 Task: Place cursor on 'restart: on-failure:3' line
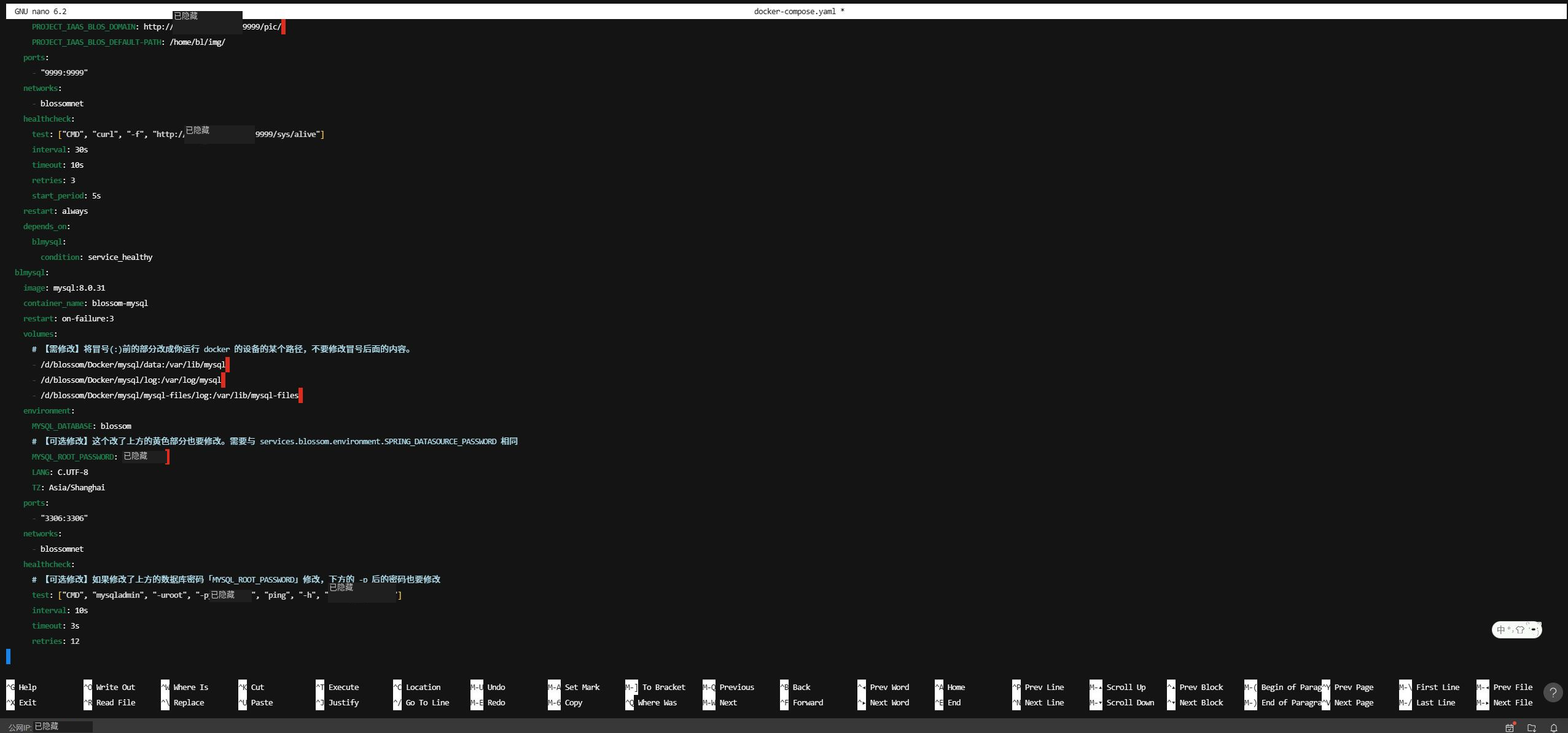point(68,318)
